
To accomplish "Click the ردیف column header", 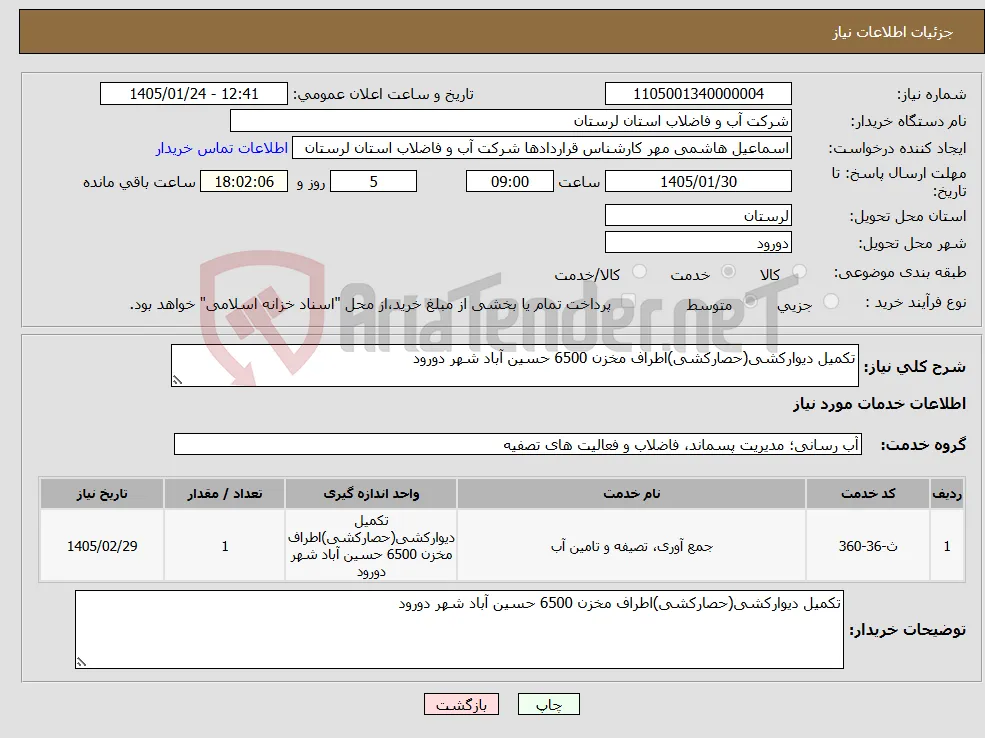I will coord(947,494).
